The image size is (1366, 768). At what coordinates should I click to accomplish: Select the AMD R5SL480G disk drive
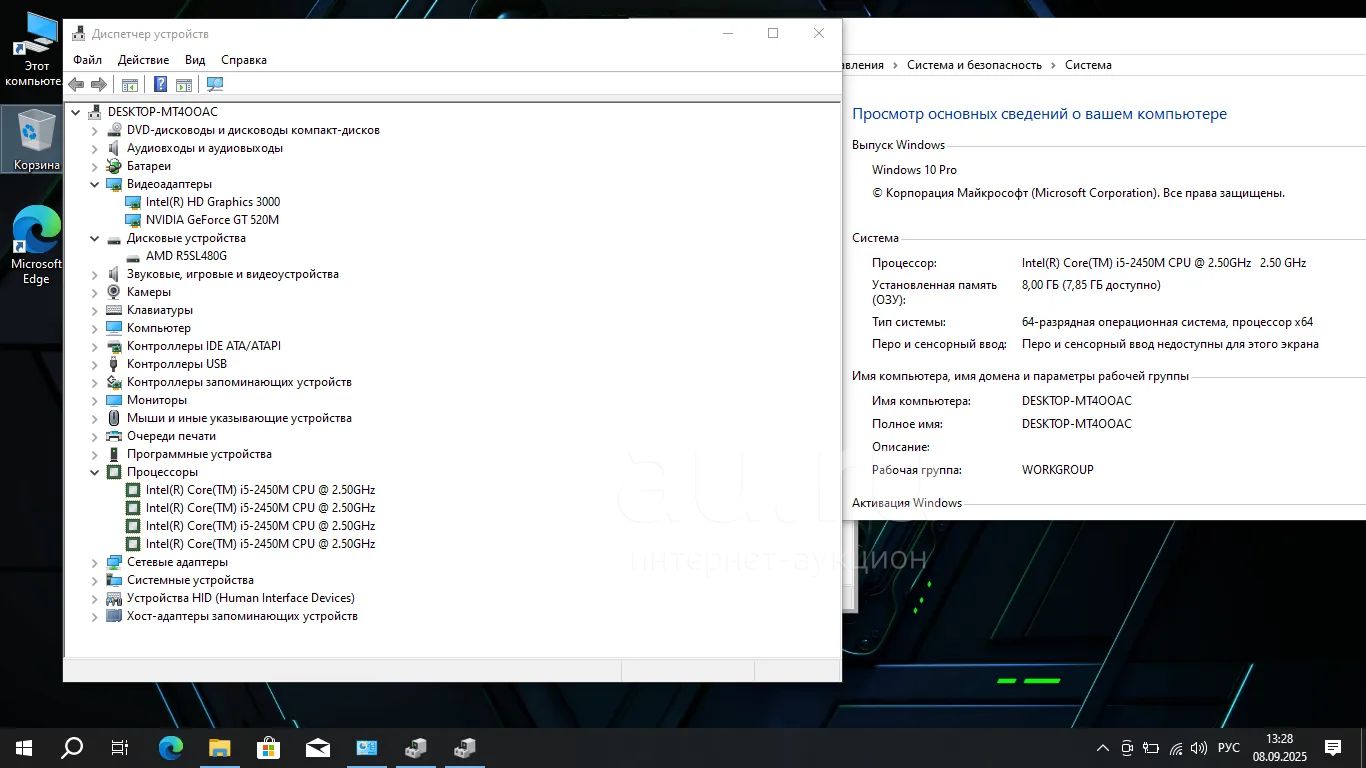click(186, 256)
